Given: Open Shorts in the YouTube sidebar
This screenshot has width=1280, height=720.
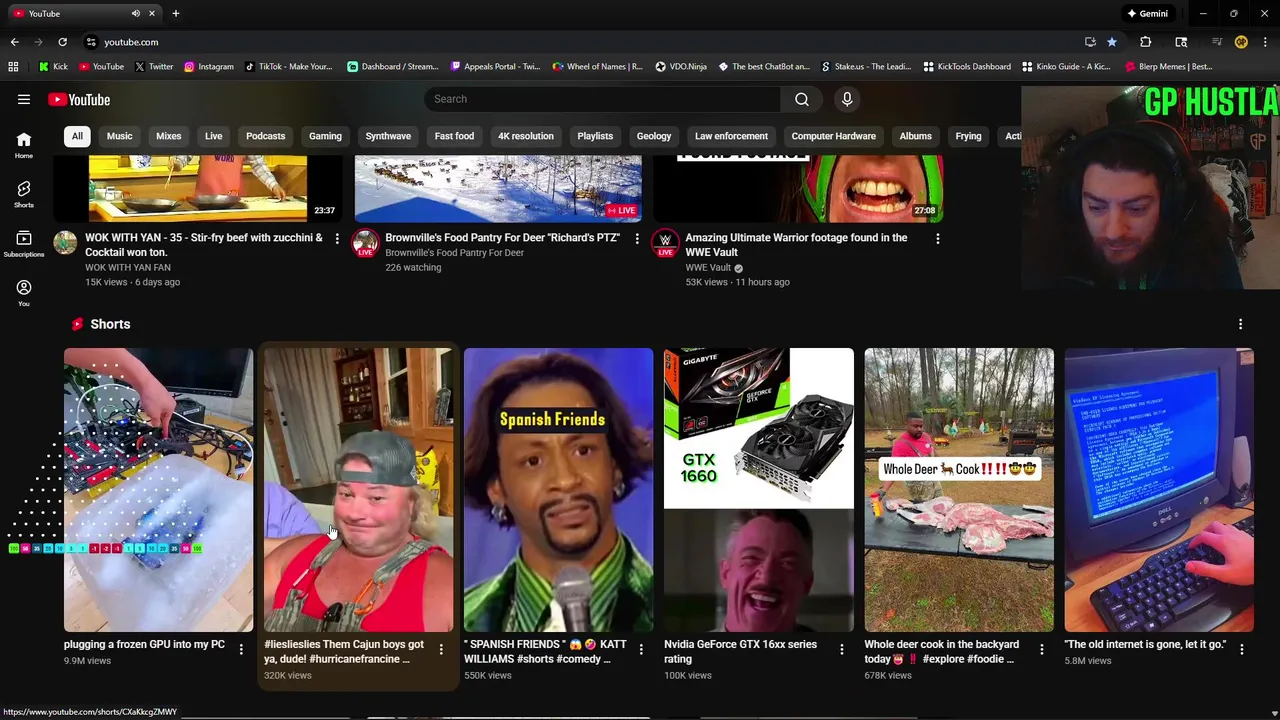Looking at the screenshot, I should coord(23,195).
